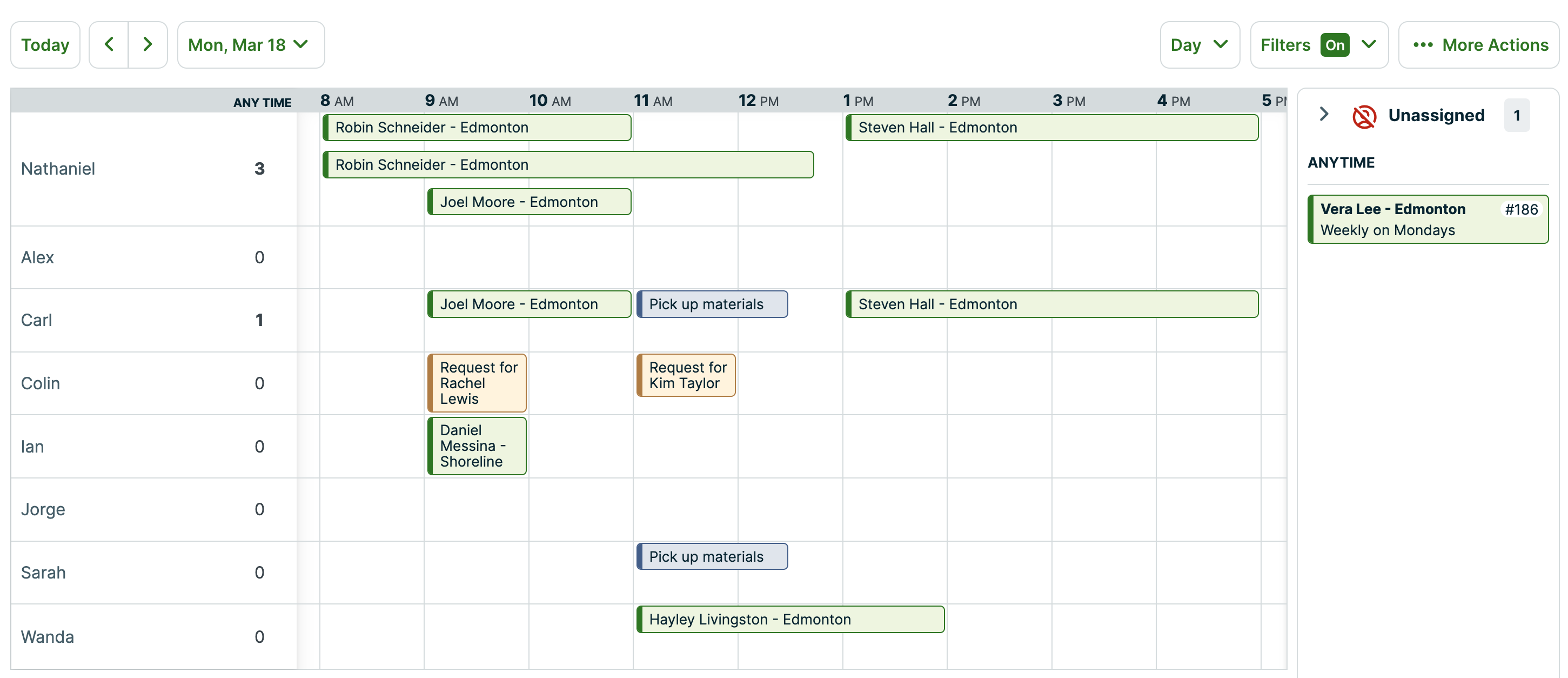Select the Daniel Messina - Shoreline visit
1568x678 pixels.
477,446
